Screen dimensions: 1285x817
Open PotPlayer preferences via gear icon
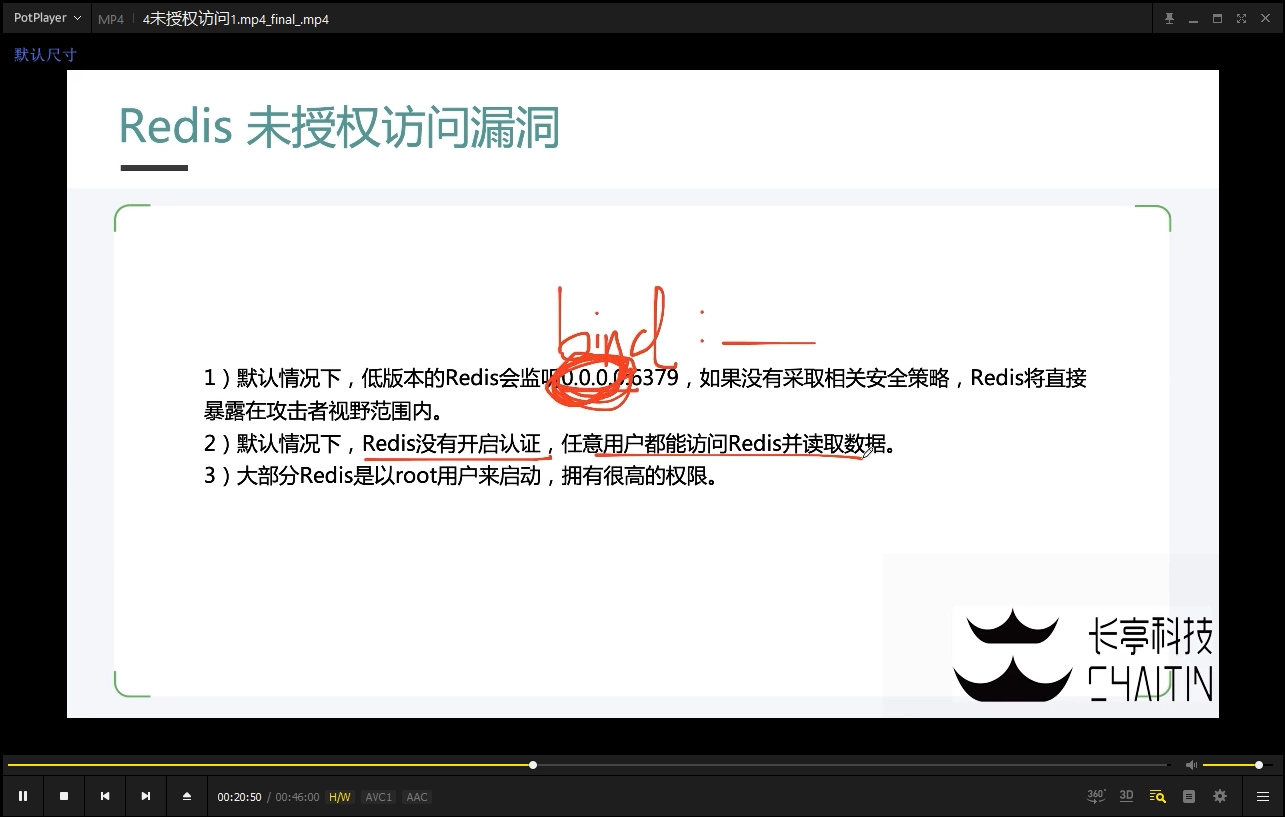[1220, 795]
